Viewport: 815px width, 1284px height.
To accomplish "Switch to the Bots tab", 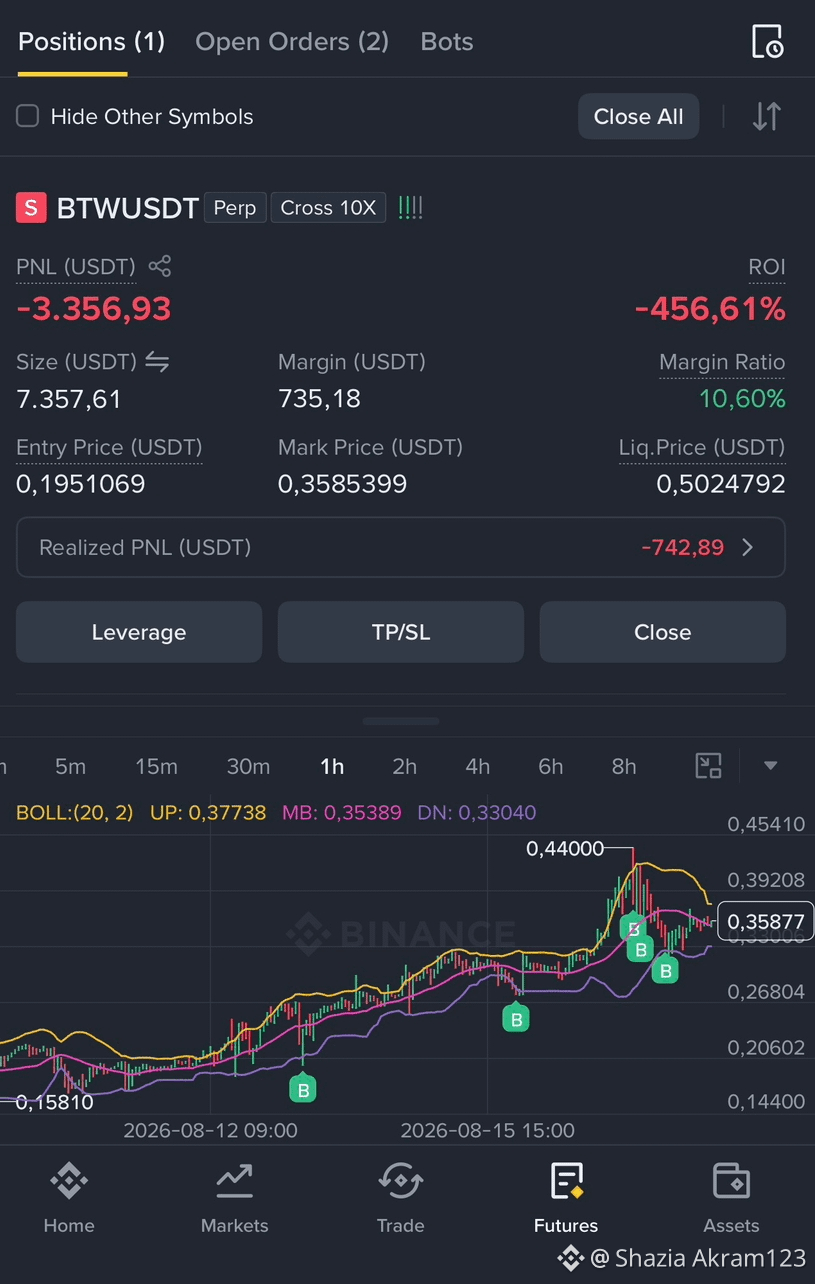I will click(447, 42).
